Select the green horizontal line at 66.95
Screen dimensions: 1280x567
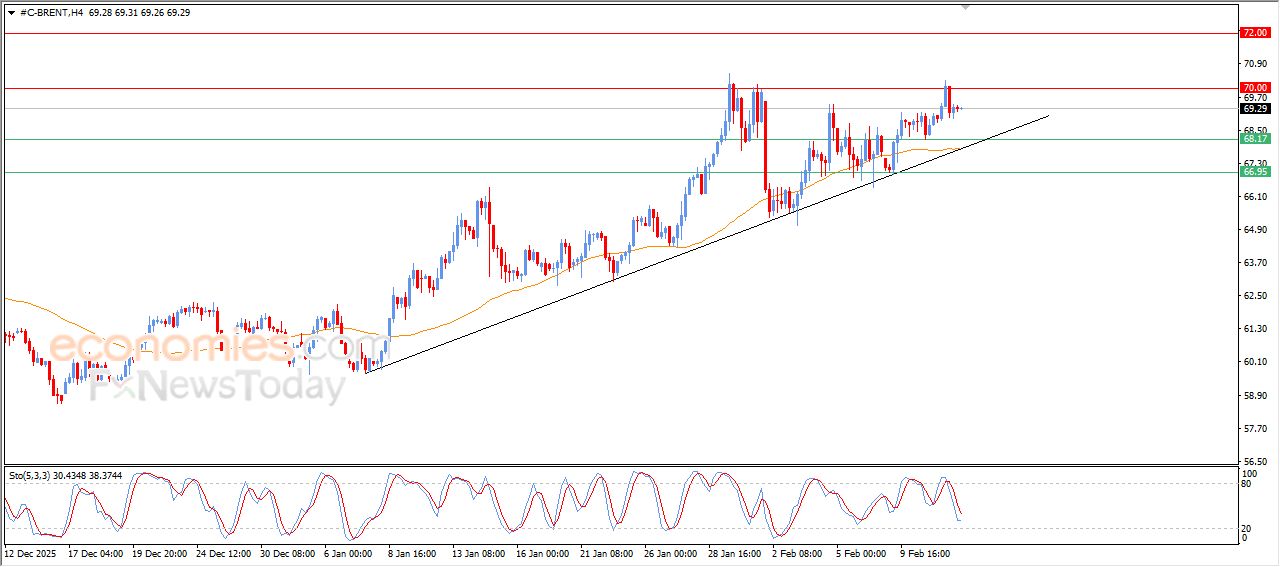coord(400,172)
